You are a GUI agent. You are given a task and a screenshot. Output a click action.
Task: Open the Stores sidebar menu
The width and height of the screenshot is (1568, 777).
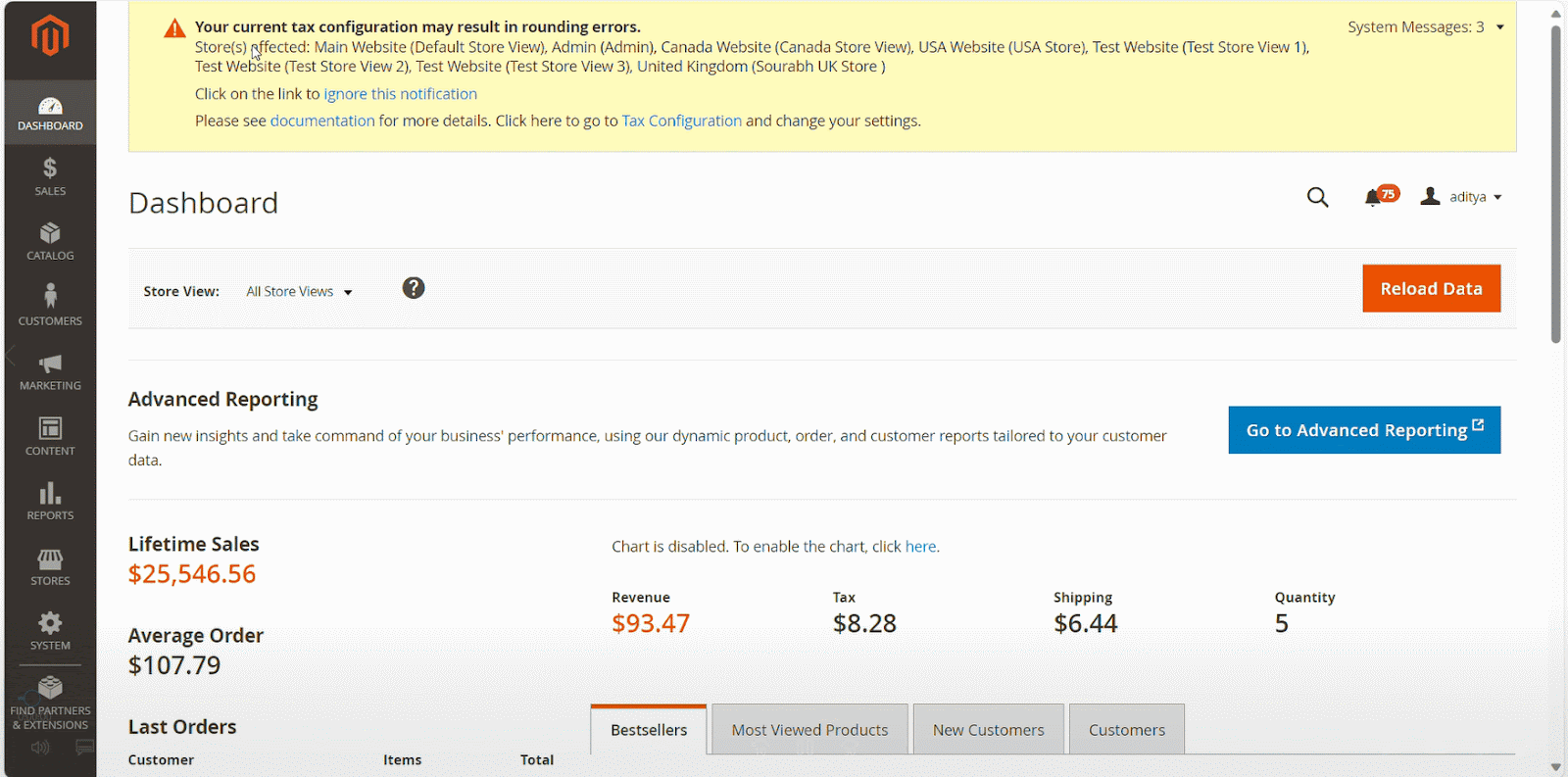pos(50,566)
